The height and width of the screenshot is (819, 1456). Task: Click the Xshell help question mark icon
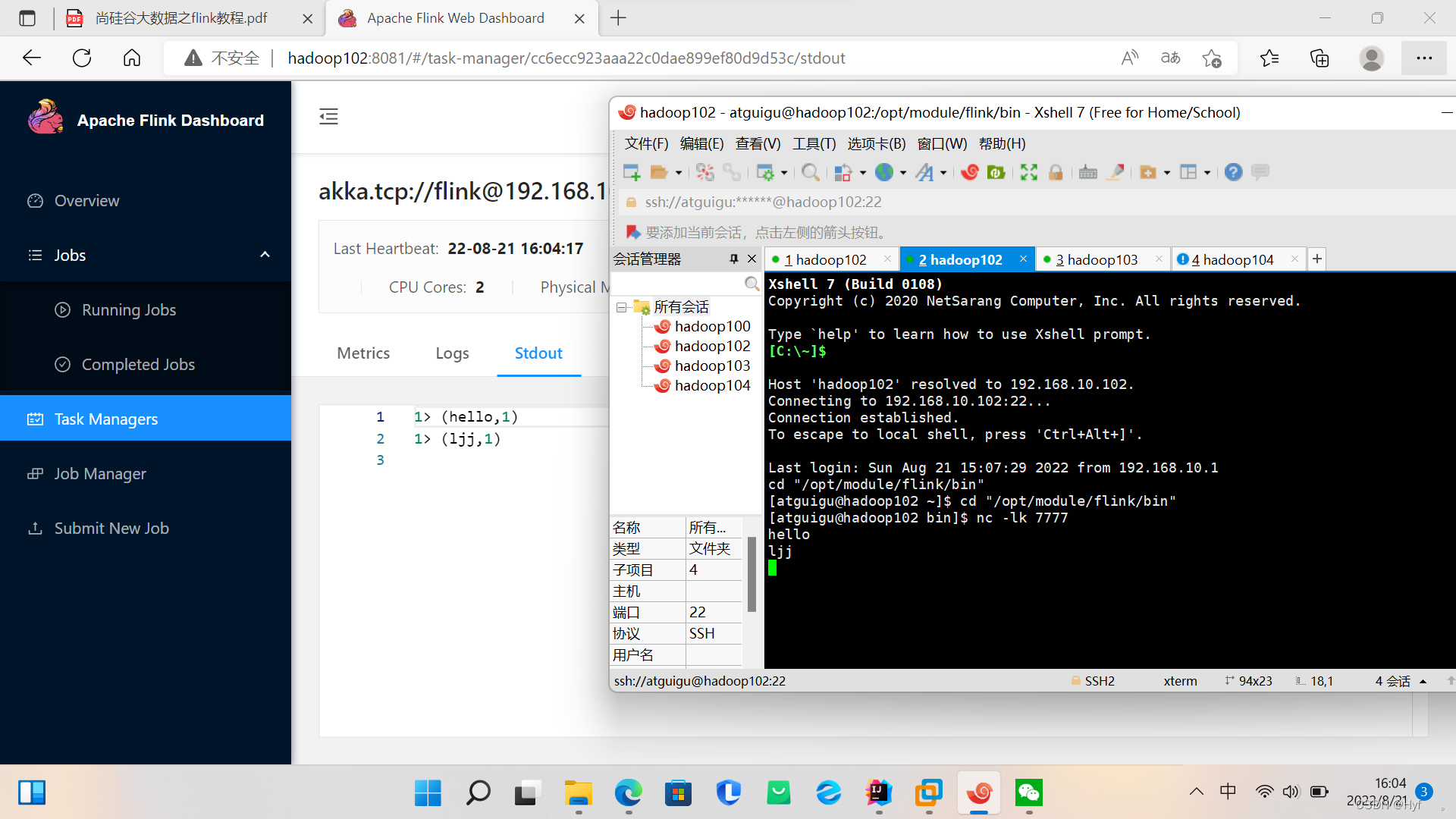1233,172
